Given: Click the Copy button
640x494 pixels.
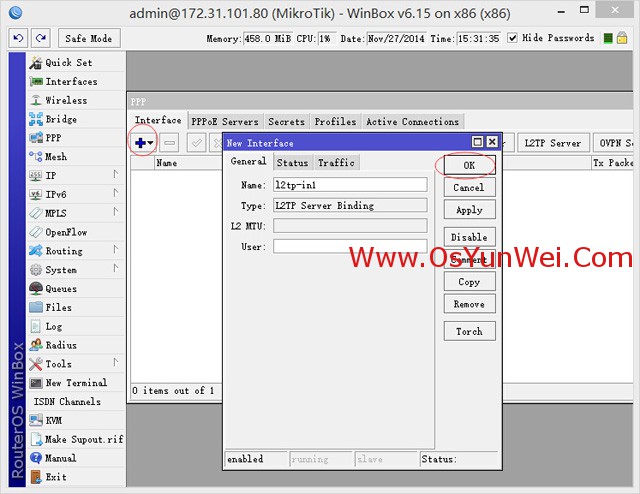Looking at the screenshot, I should point(469,282).
